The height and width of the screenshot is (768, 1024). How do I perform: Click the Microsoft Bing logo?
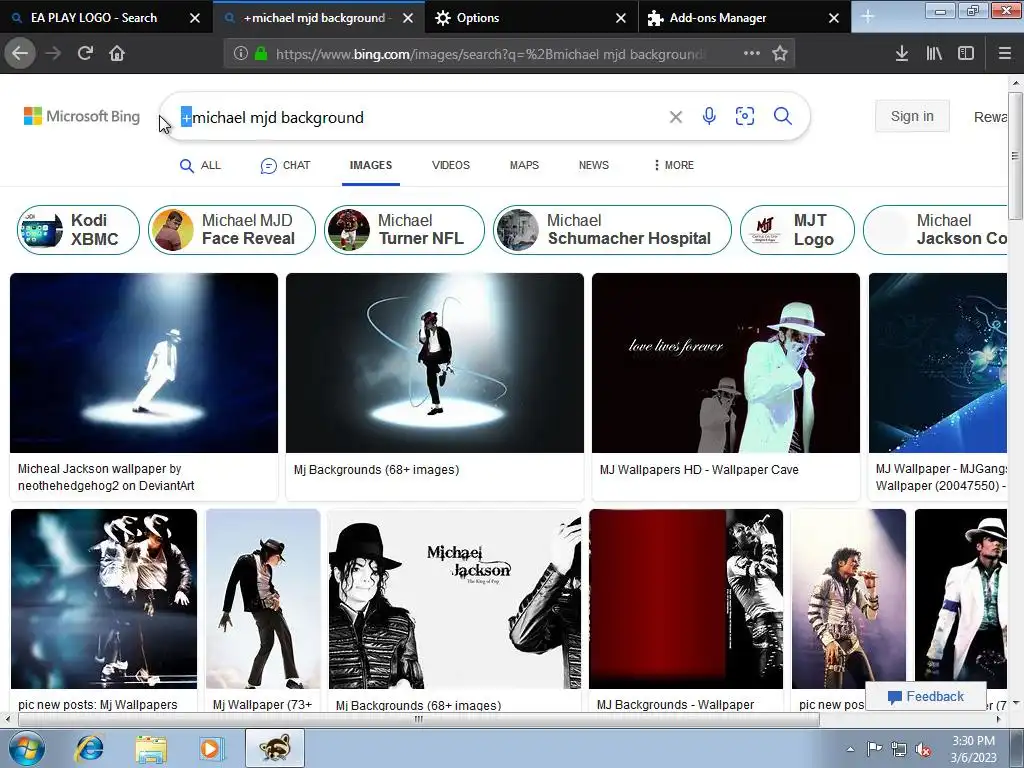[x=82, y=116]
